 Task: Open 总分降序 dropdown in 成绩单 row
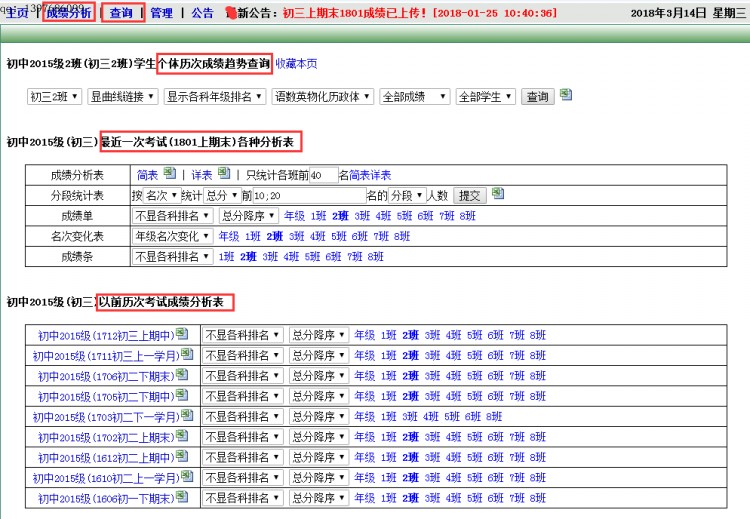pos(248,216)
